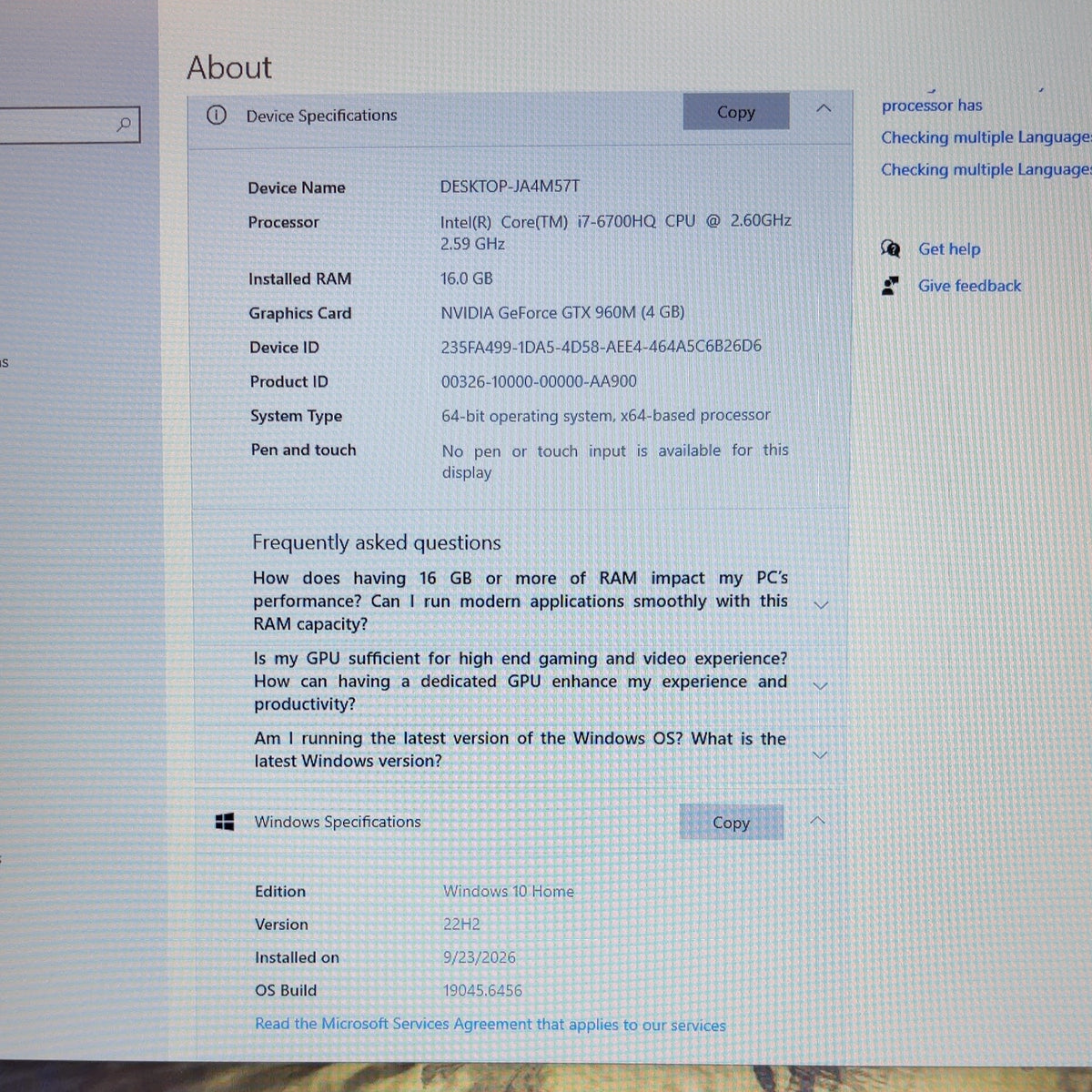
Task: Click the System Type label
Action: 297,416
